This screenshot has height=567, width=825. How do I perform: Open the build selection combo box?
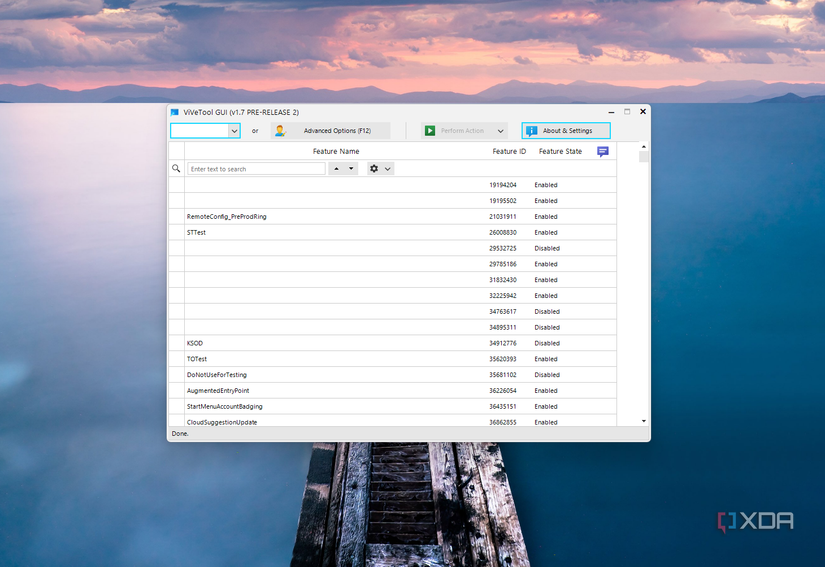point(205,131)
